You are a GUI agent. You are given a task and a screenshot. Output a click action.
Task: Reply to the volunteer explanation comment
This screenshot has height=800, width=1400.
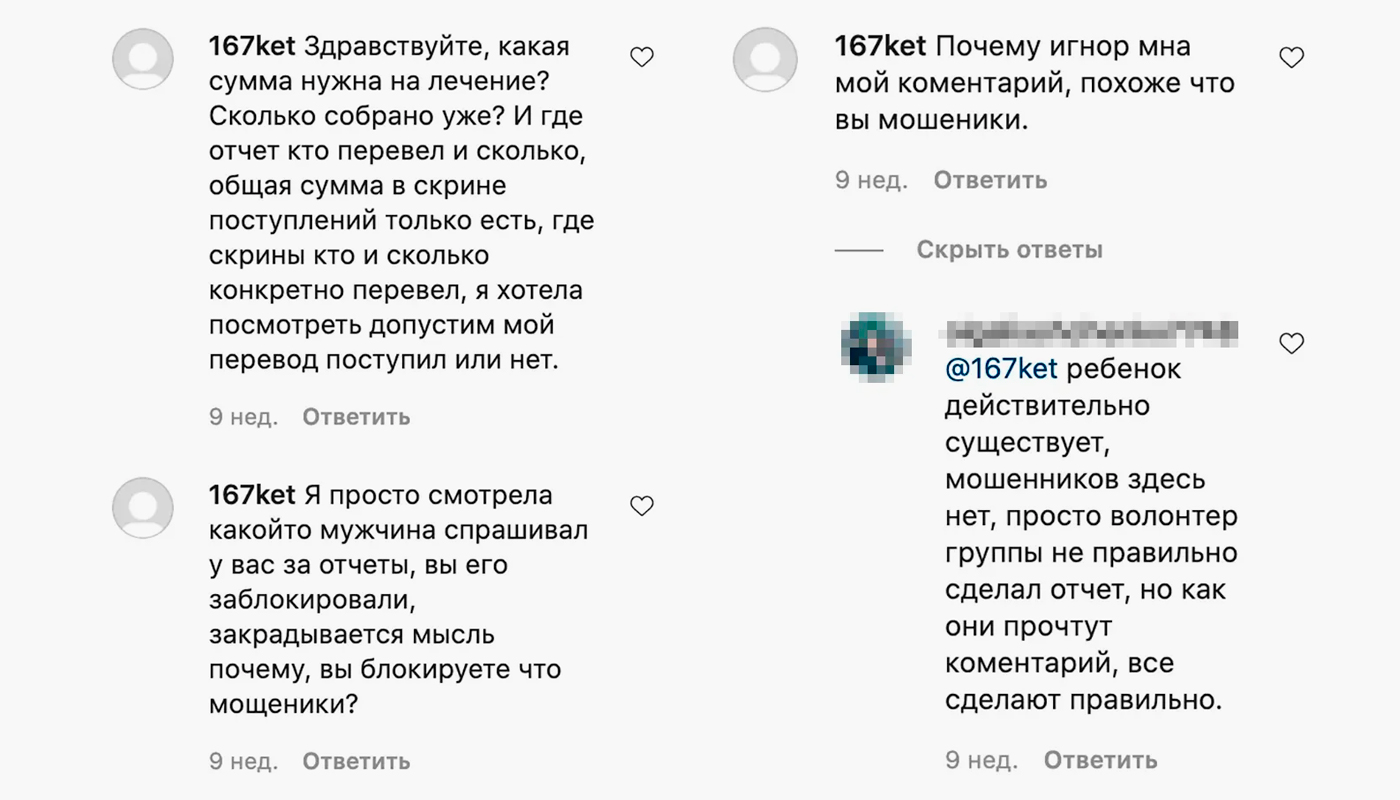(x=1100, y=760)
